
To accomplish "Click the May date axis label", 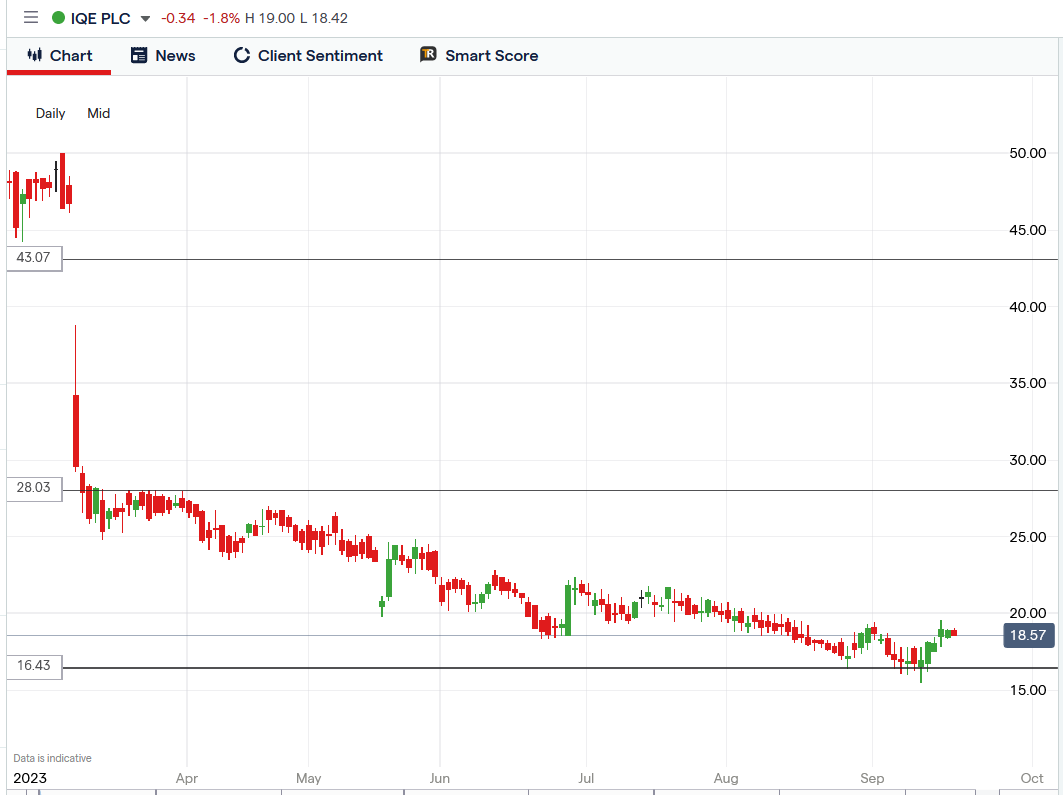I will 308,778.
